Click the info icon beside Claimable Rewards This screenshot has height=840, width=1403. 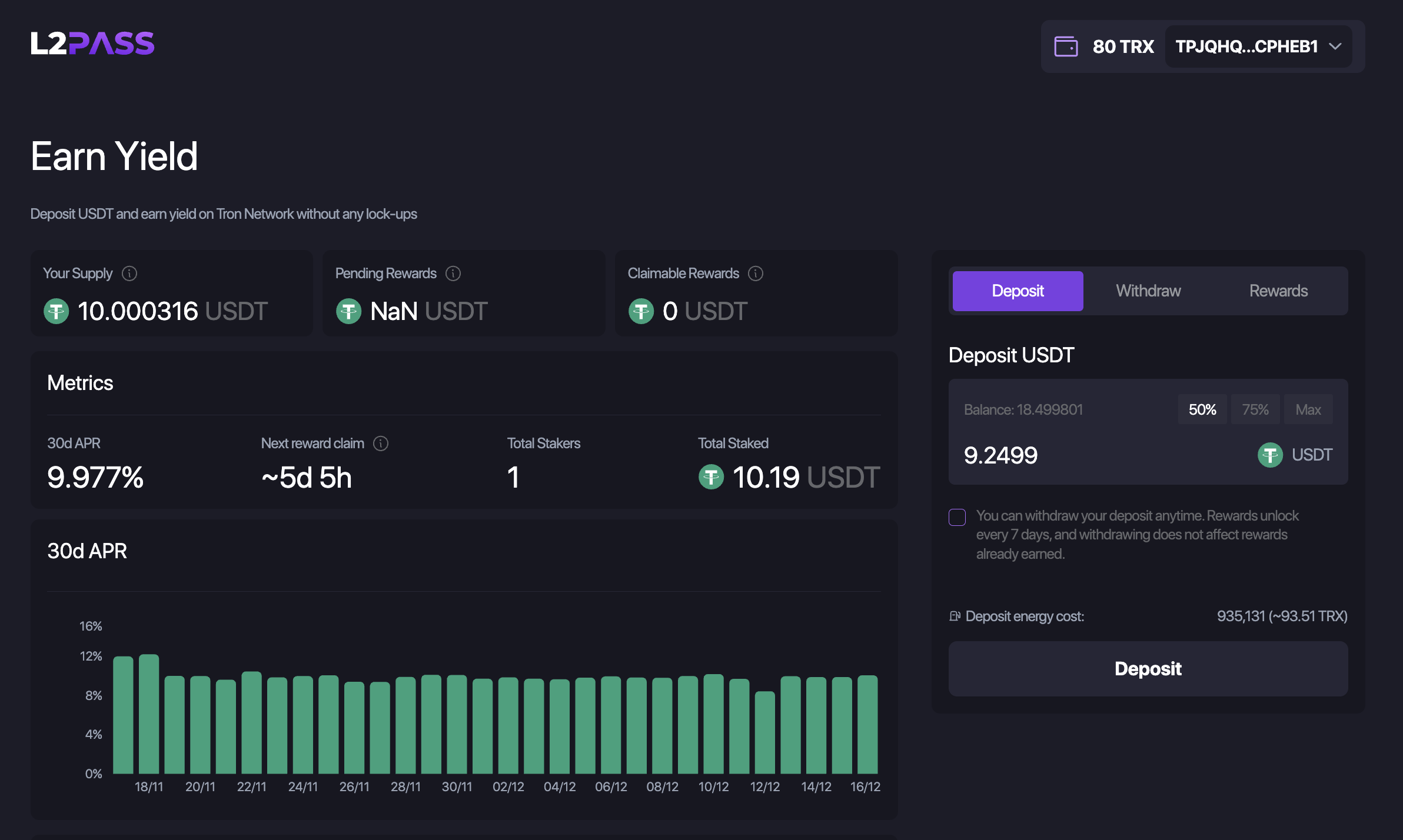[756, 273]
